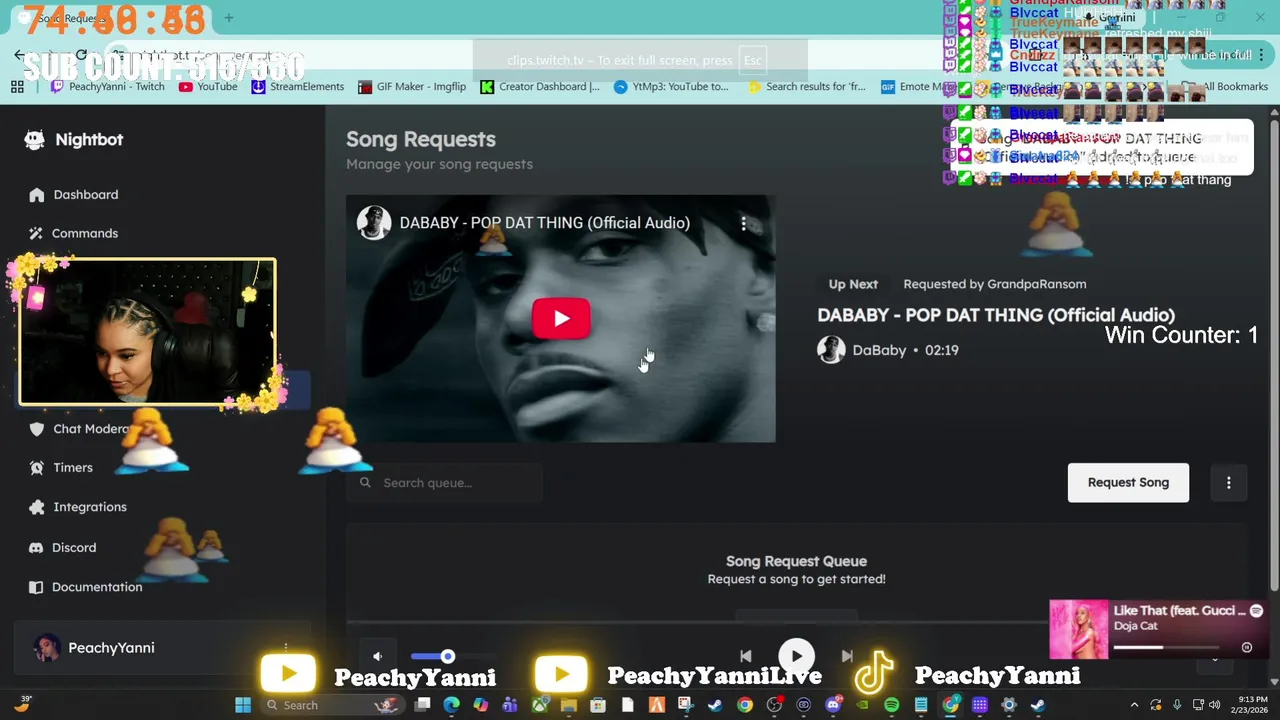Image resolution: width=1280 pixels, height=720 pixels.
Task: Click the Documentation book icon
Action: pos(36,587)
